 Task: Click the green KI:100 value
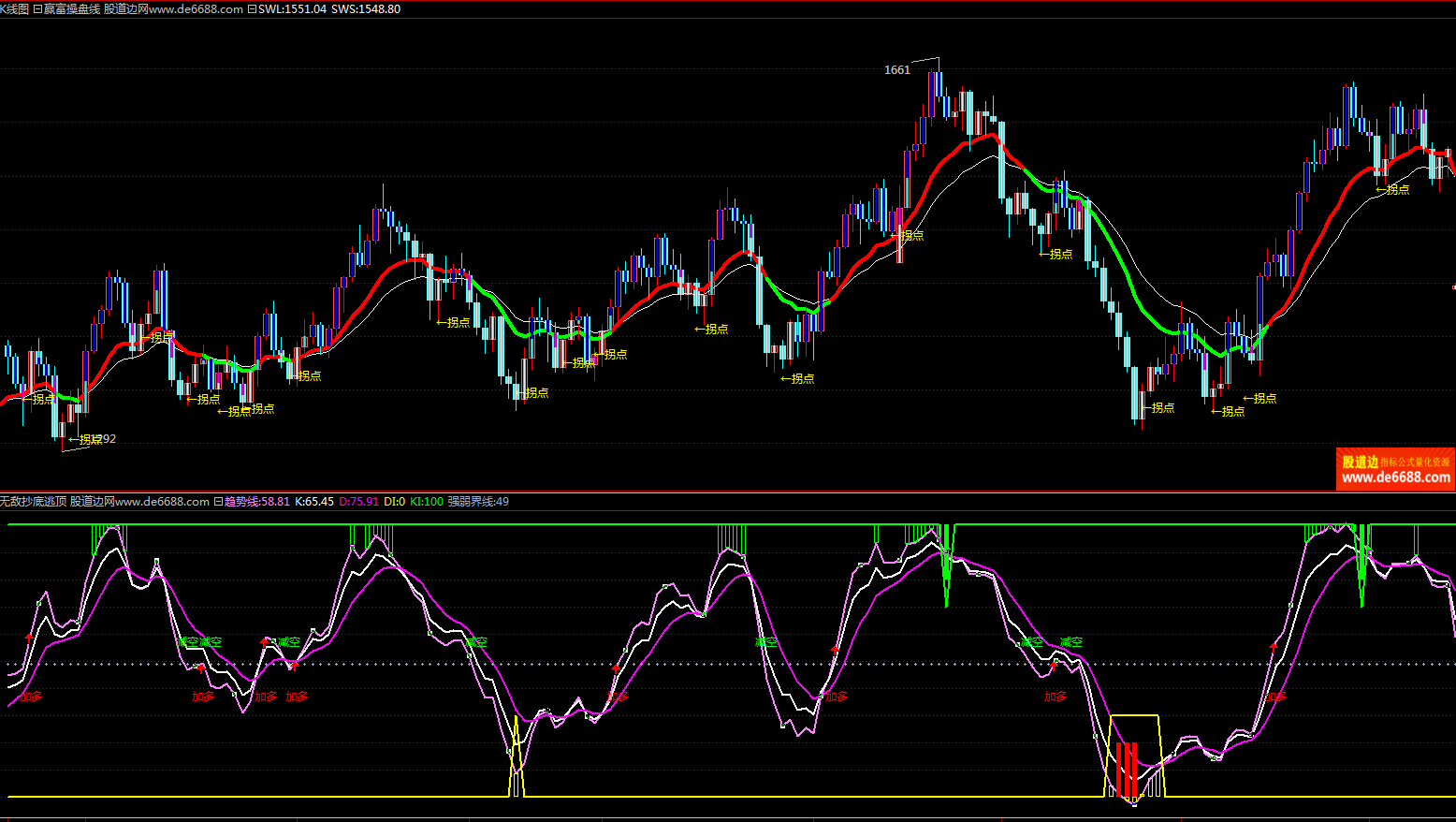427,502
